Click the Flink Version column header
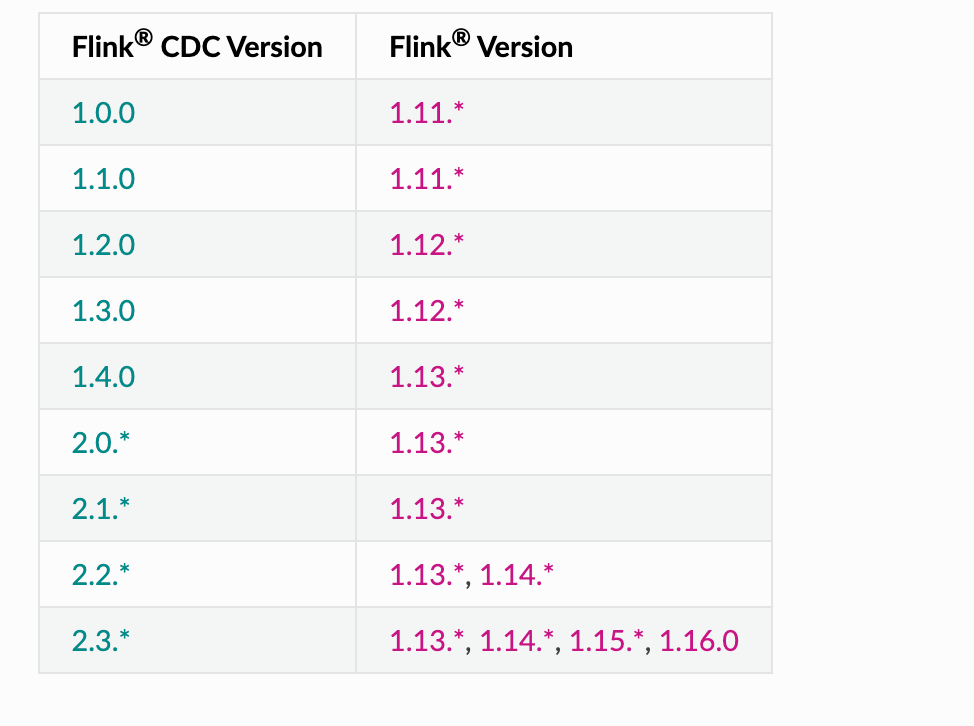The height and width of the screenshot is (726, 974). click(x=481, y=46)
